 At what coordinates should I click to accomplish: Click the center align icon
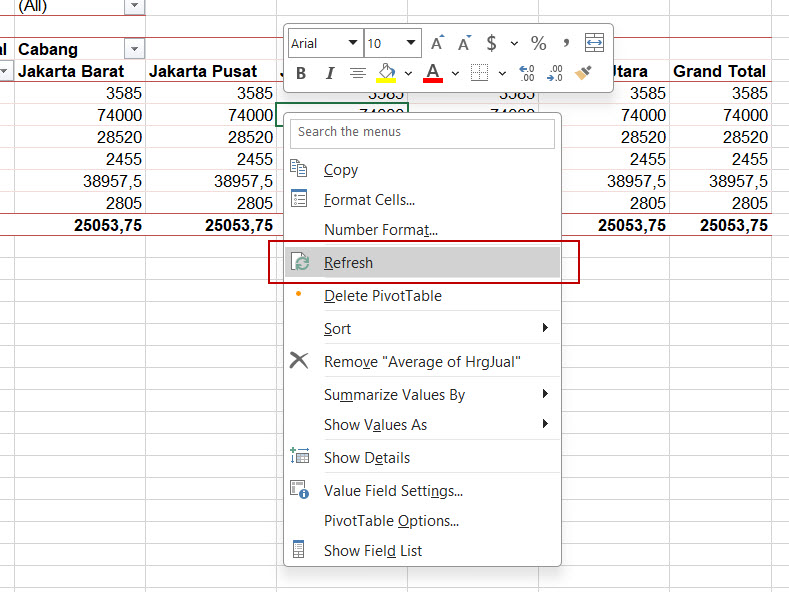pyautogui.click(x=358, y=73)
